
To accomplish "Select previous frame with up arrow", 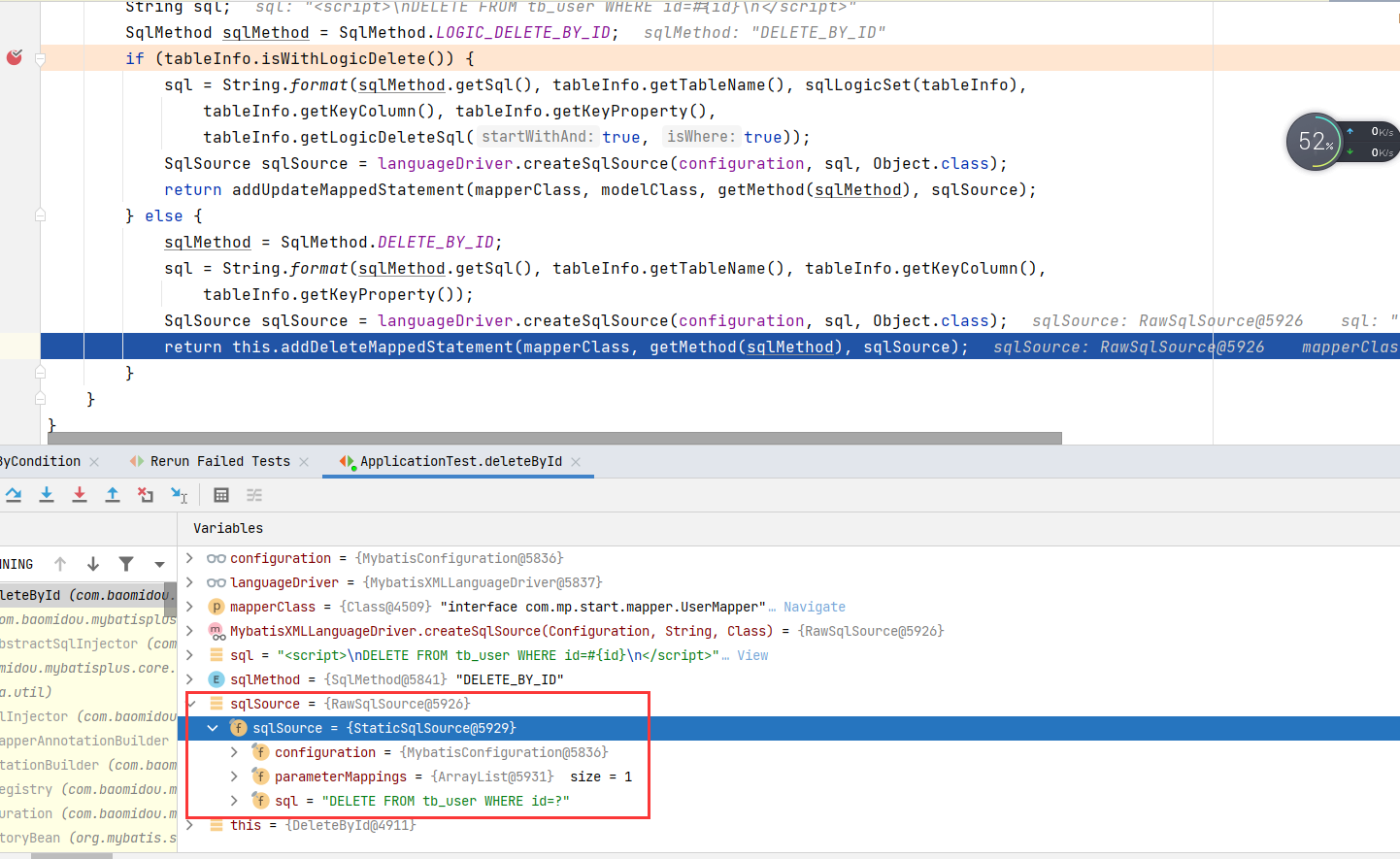I will tap(60, 564).
